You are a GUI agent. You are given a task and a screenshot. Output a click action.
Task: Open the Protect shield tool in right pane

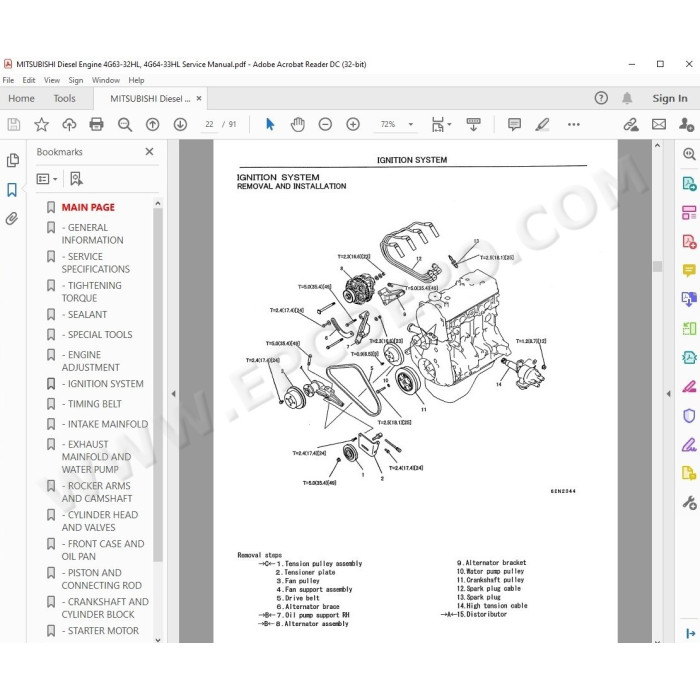click(x=689, y=416)
